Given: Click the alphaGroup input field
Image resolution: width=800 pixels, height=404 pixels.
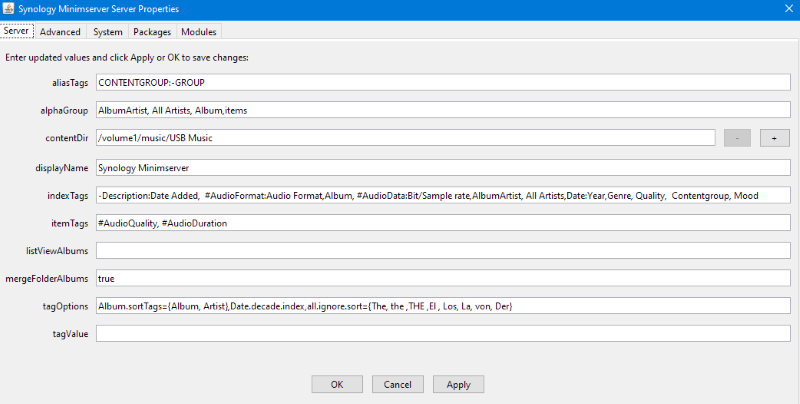Looking at the screenshot, I should 443,110.
